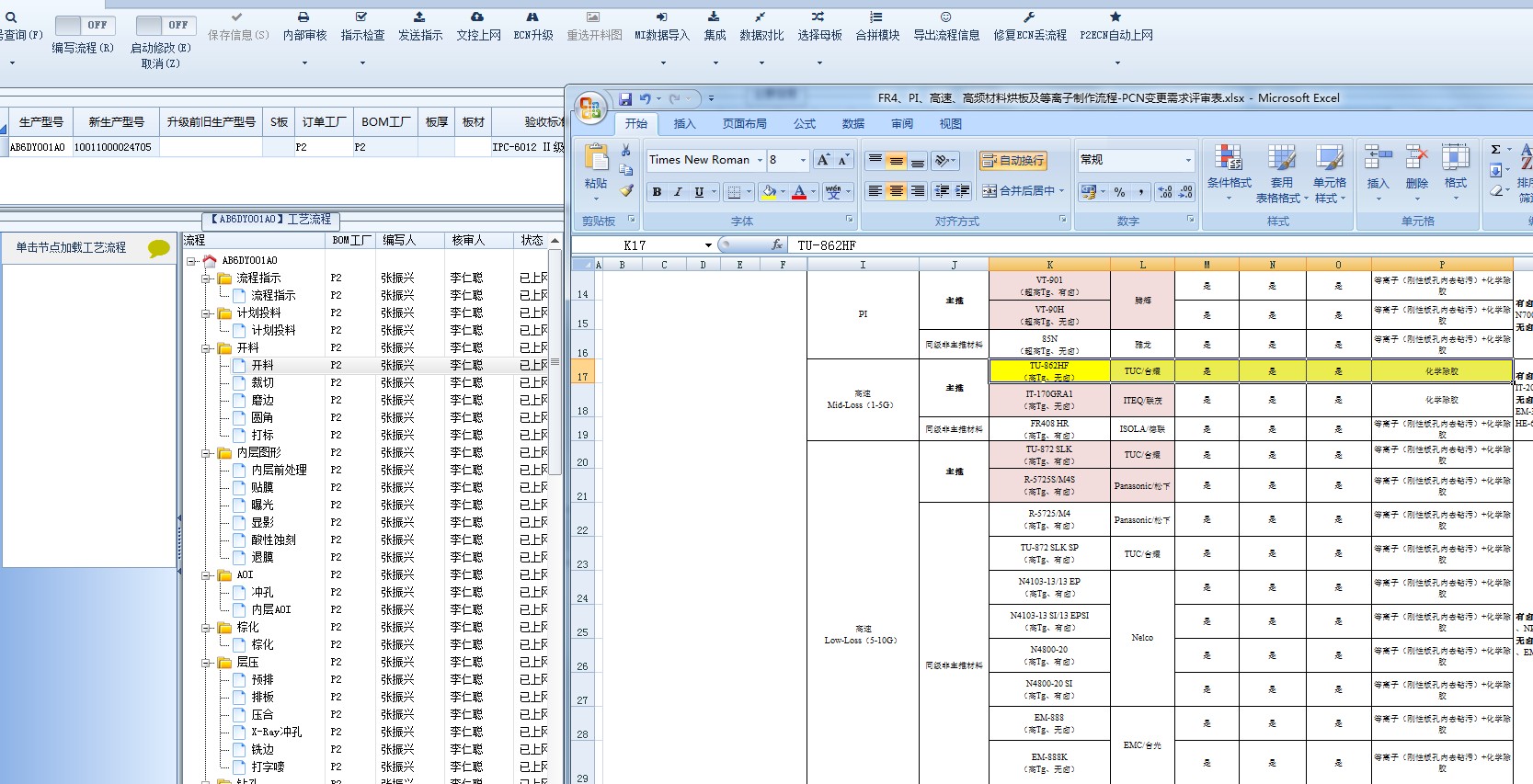This screenshot has width=1533, height=784.
Task: Apply comma style number format
Action: [1140, 192]
